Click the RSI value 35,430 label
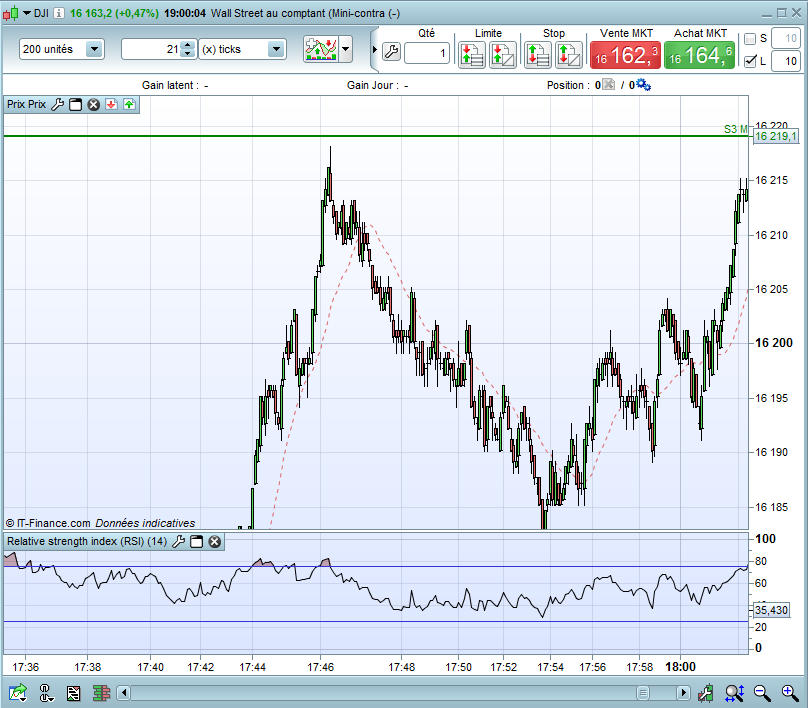 coord(771,610)
